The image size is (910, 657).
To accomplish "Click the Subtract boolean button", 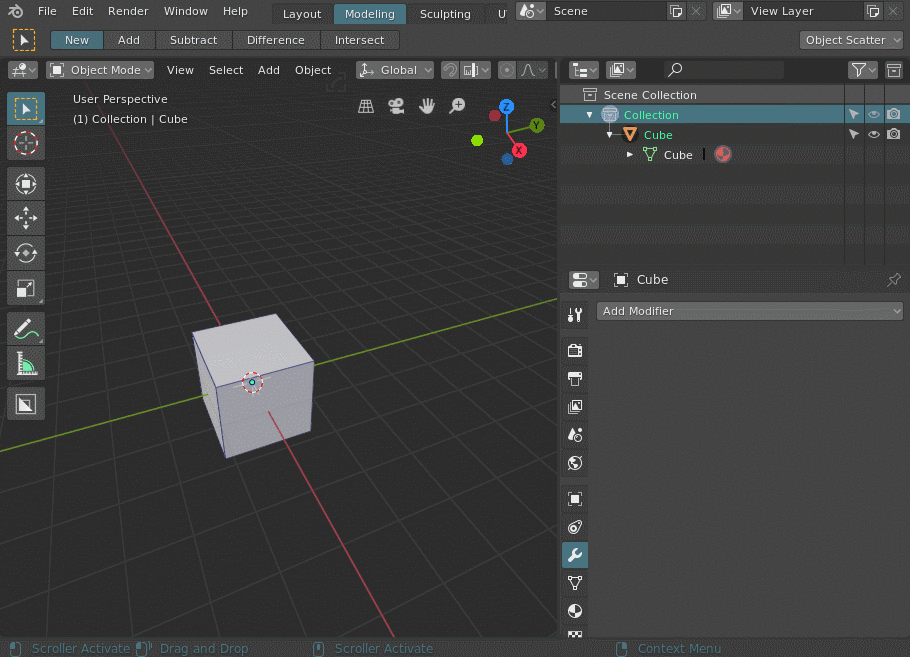I will pos(194,40).
